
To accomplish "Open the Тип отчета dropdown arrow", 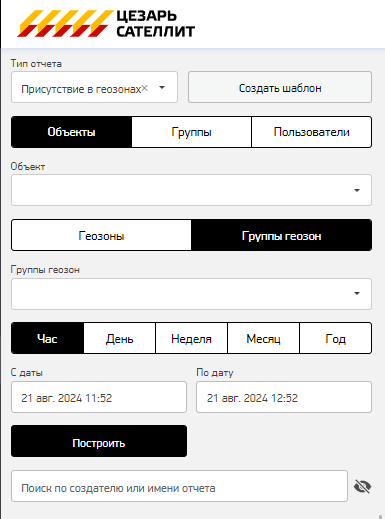I will click(162, 88).
